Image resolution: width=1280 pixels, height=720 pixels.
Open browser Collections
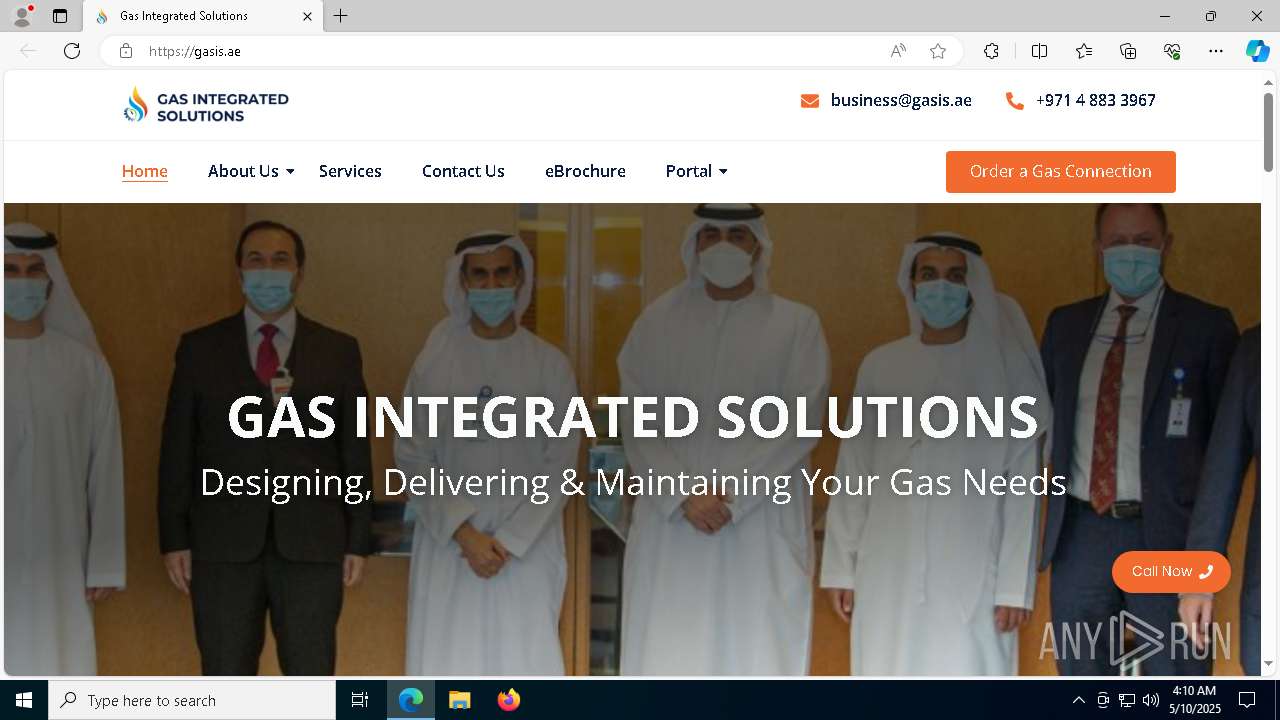[1128, 51]
